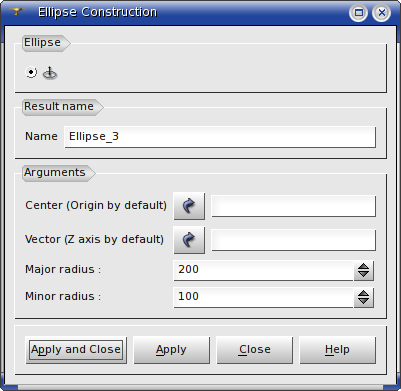401x391 pixels.
Task: Increase the Major radius value
Action: tap(363, 266)
